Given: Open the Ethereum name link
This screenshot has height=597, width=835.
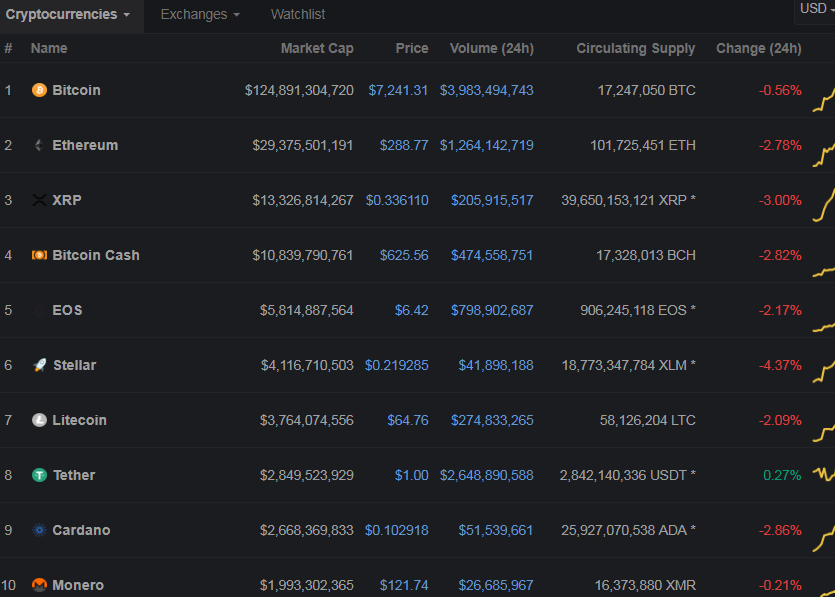Looking at the screenshot, I should [85, 145].
